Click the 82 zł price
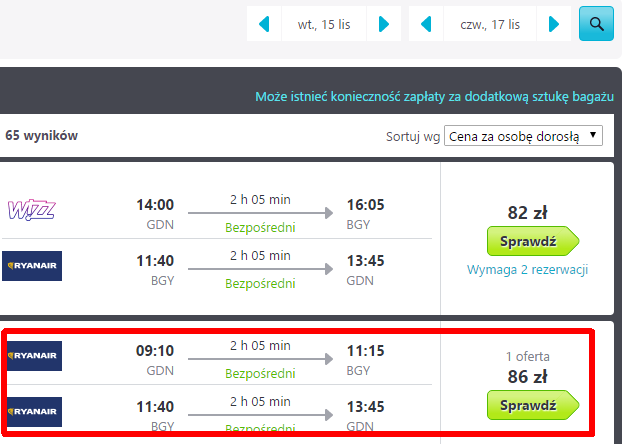This screenshot has width=628, height=444. pos(527,212)
